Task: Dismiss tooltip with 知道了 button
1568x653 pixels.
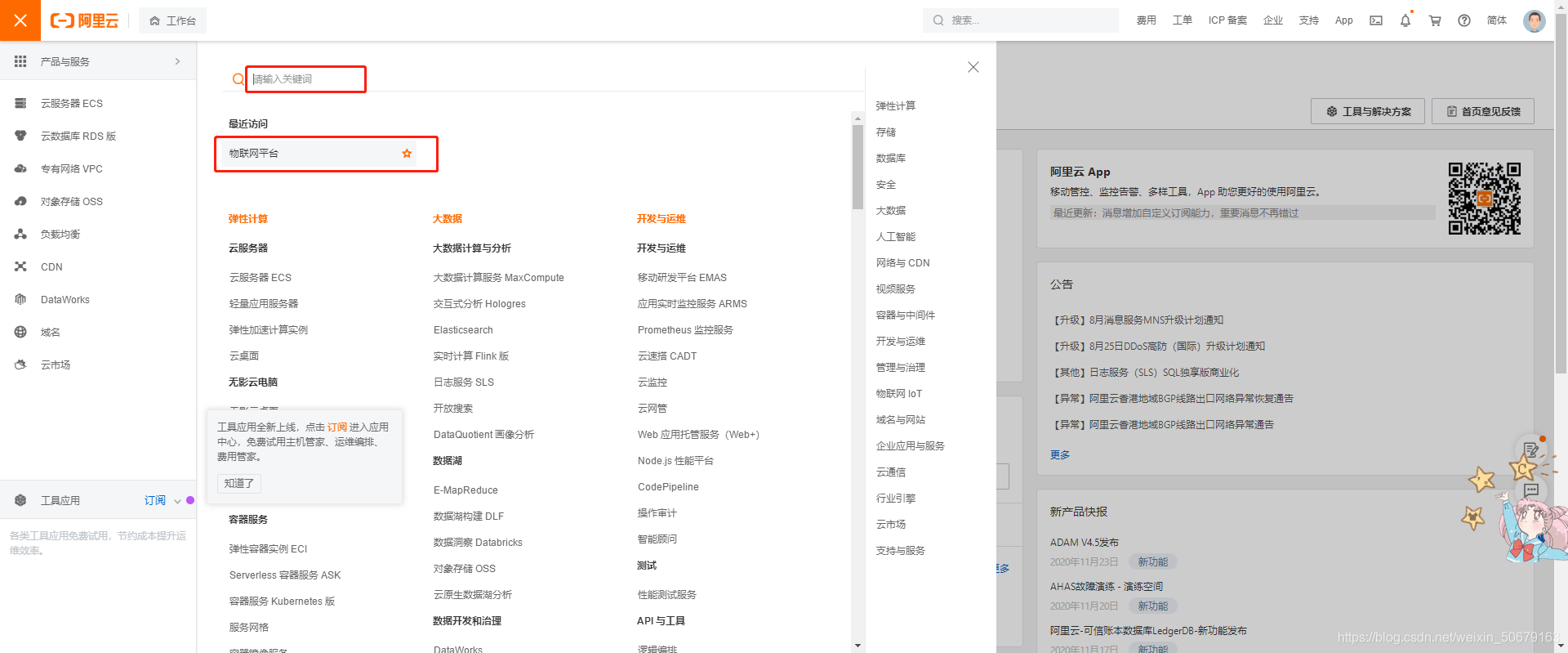Action: tap(239, 483)
